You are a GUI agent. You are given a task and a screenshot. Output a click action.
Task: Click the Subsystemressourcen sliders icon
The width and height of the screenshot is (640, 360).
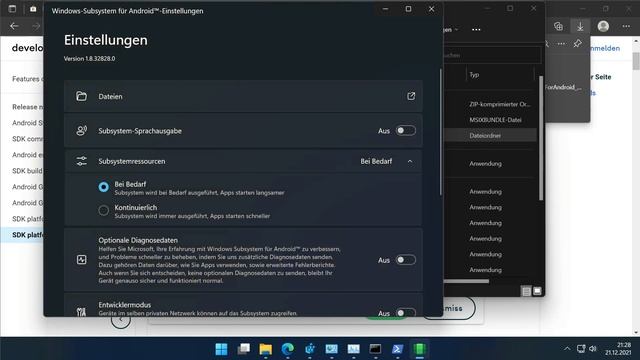(81, 161)
